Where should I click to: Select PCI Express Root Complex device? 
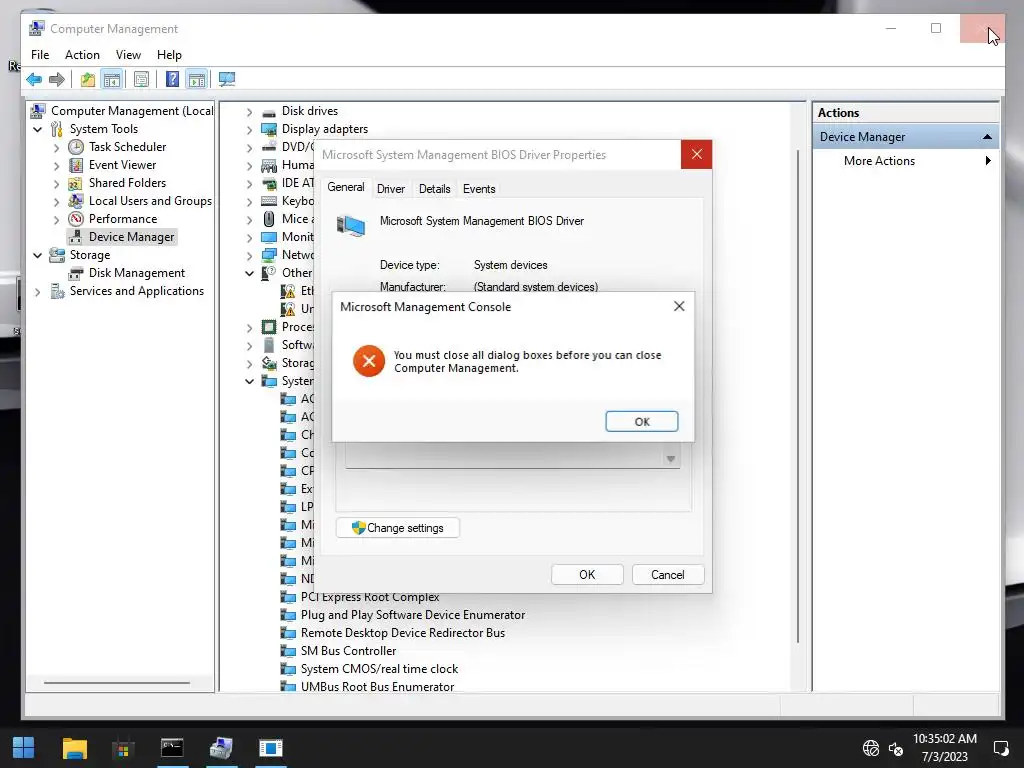[x=370, y=597]
